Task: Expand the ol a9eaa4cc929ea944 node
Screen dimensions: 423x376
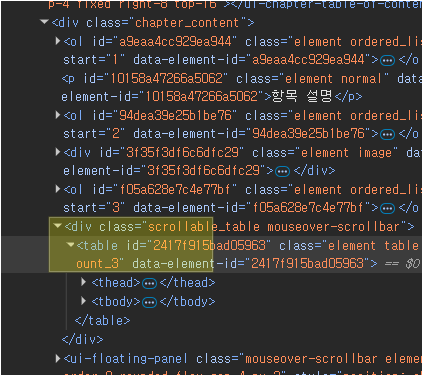Action: point(58,41)
